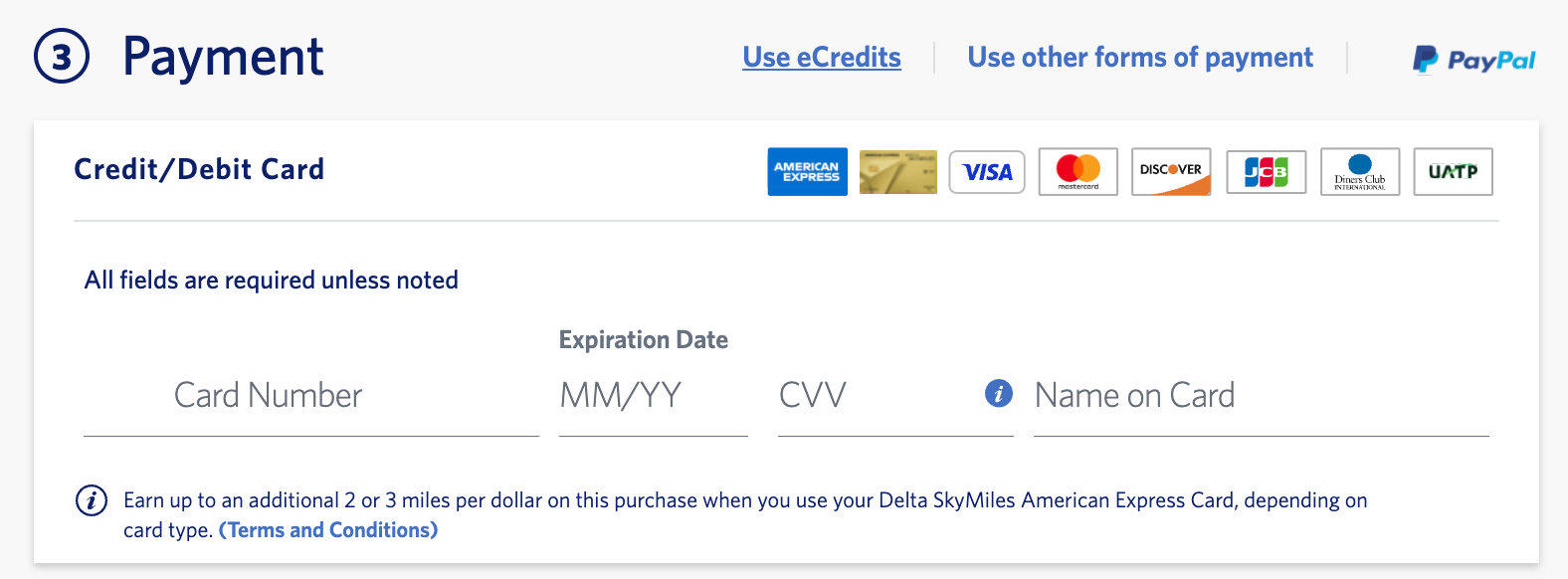Open the Terms and Conditions link
The width and height of the screenshot is (1568, 579).
(x=328, y=530)
